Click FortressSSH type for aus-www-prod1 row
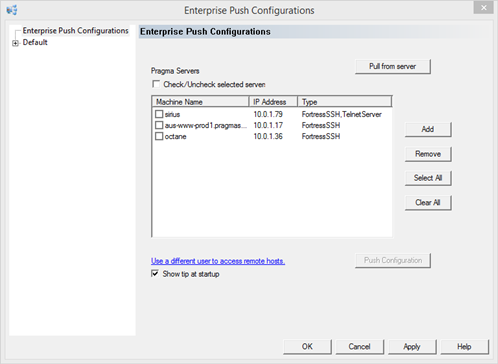The height and width of the screenshot is (364, 498). (x=321, y=125)
